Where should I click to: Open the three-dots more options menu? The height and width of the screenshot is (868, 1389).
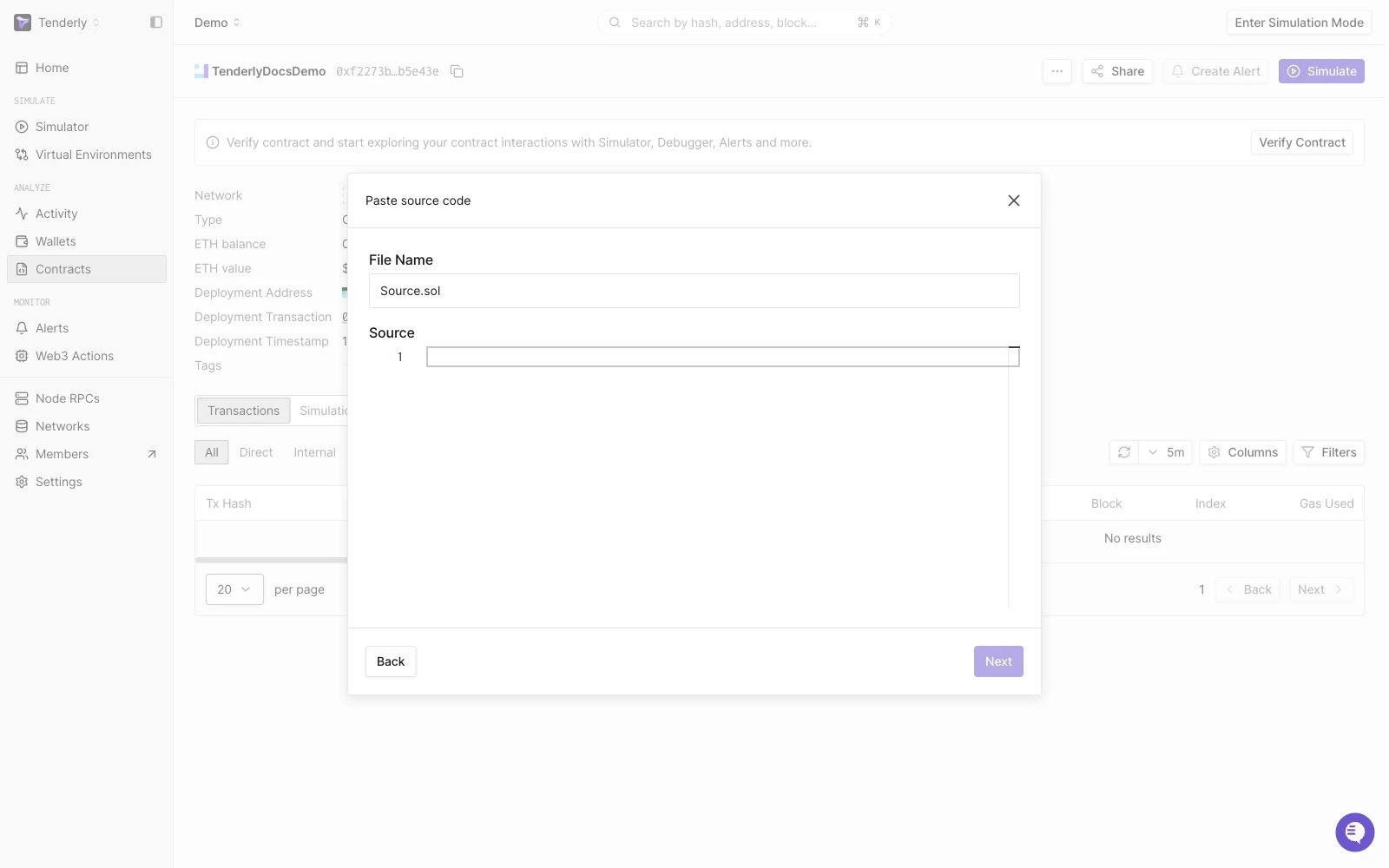pyautogui.click(x=1057, y=71)
